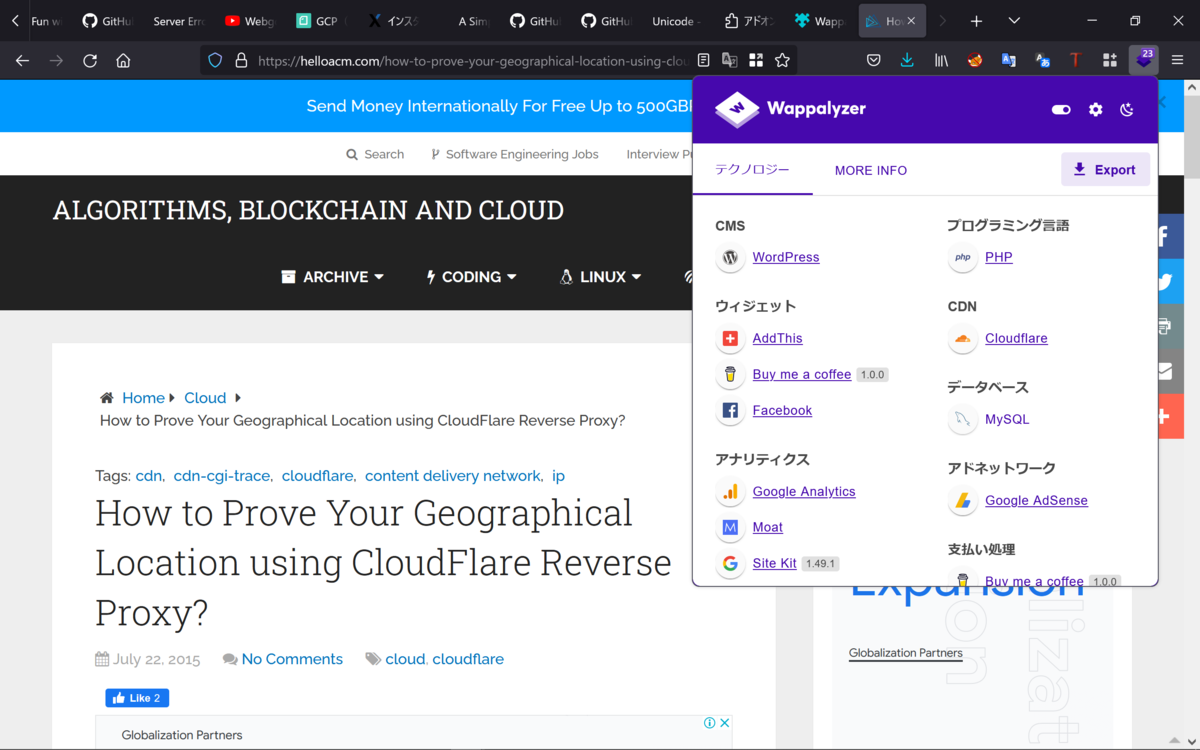The image size is (1200, 750).
Task: Switch to the Server Error browser tab
Action: 178,21
